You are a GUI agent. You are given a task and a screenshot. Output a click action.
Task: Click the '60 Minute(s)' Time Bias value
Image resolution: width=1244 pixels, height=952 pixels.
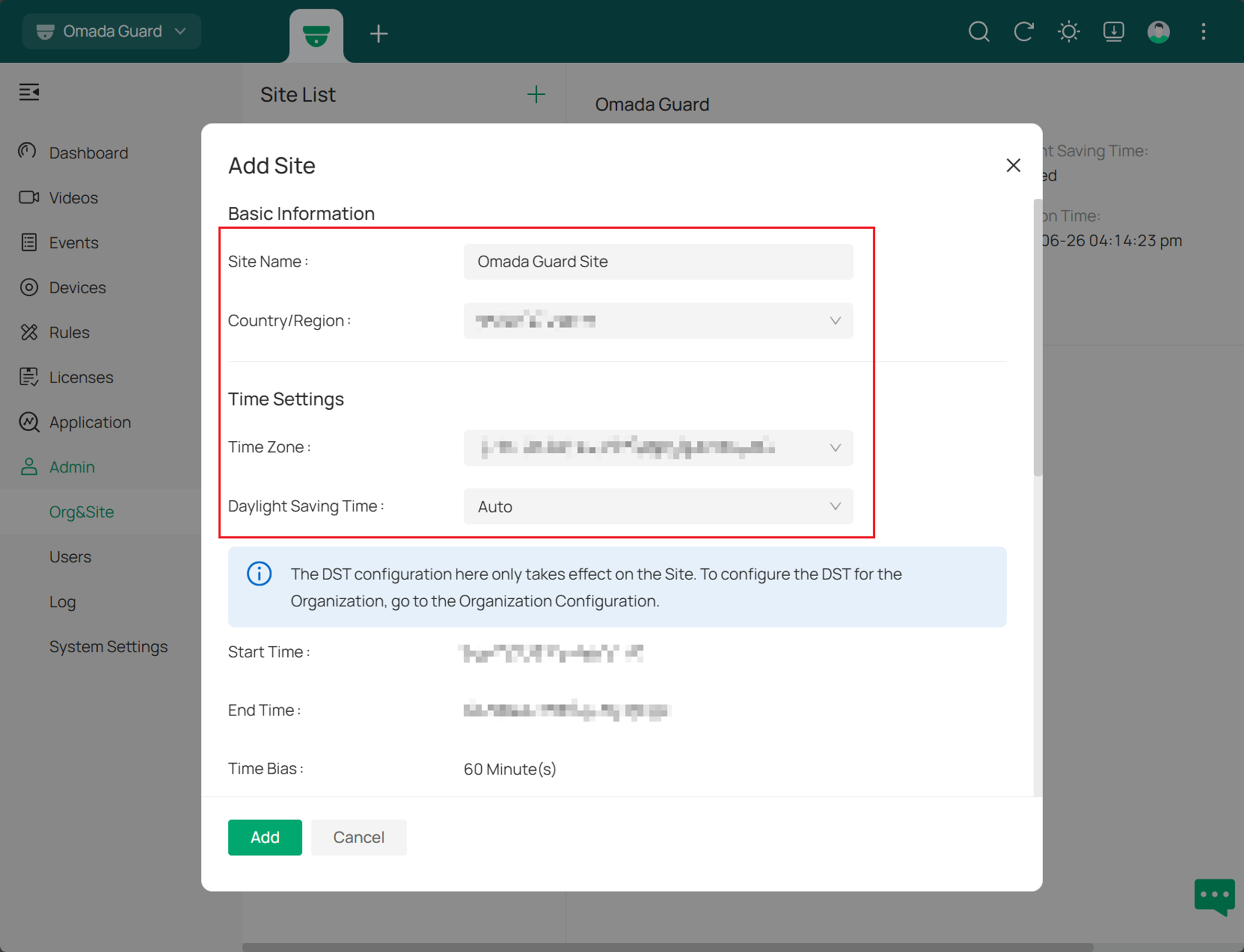pyautogui.click(x=509, y=769)
